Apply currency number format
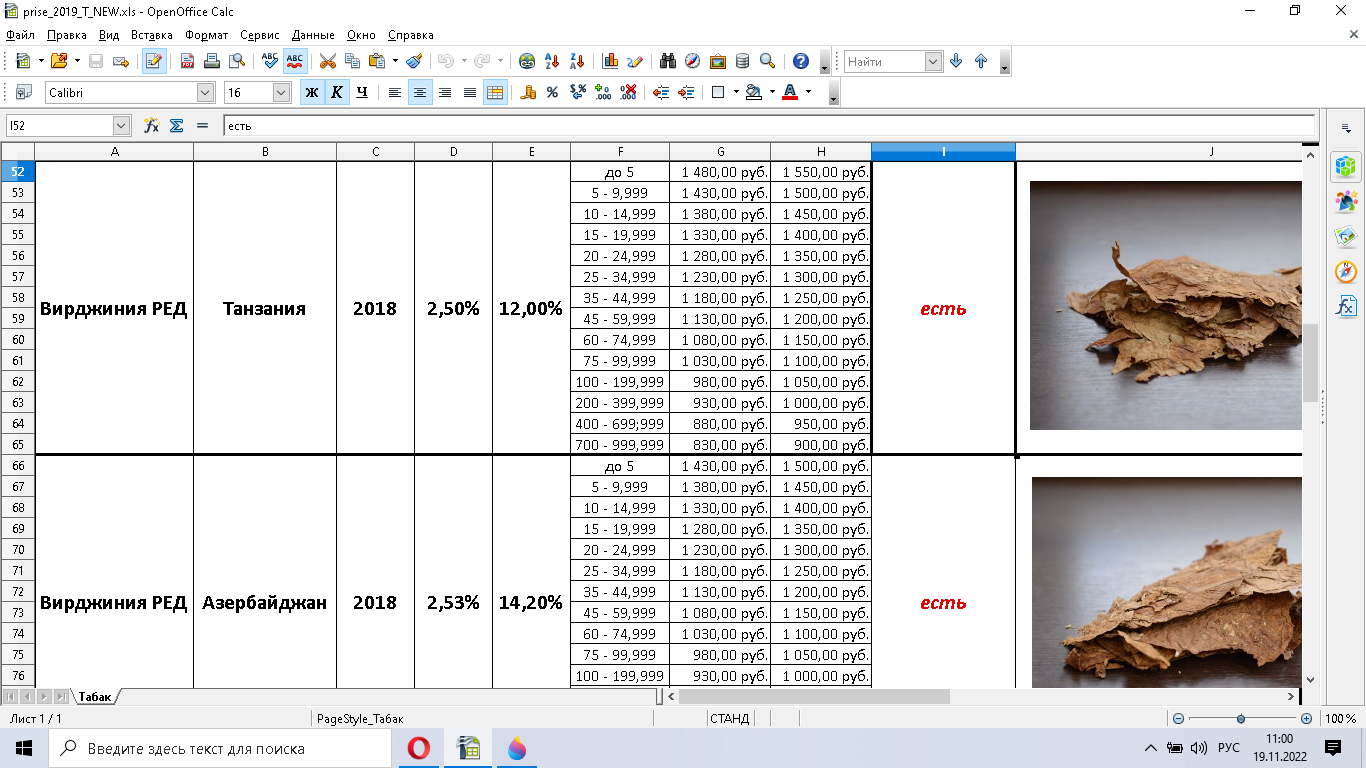1366x768 pixels. coord(528,92)
